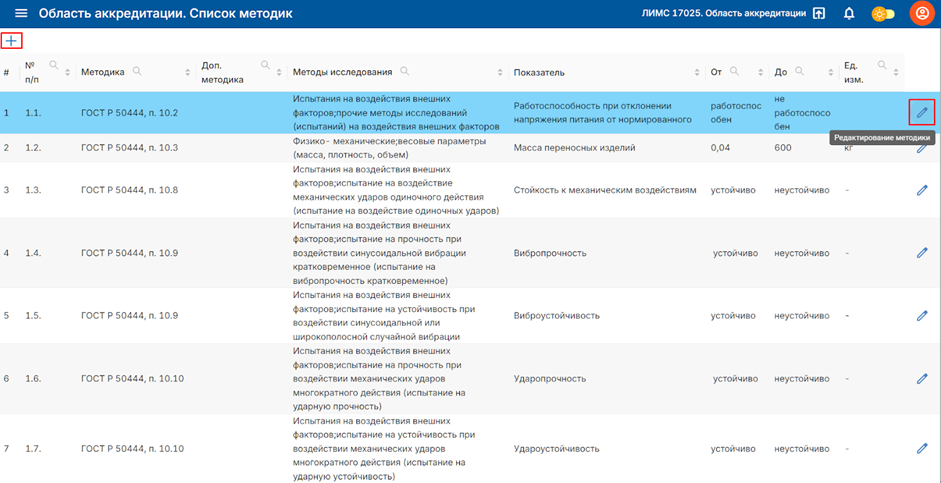
Task: Open the hamburger navigation menu
Action: pyautogui.click(x=20, y=14)
